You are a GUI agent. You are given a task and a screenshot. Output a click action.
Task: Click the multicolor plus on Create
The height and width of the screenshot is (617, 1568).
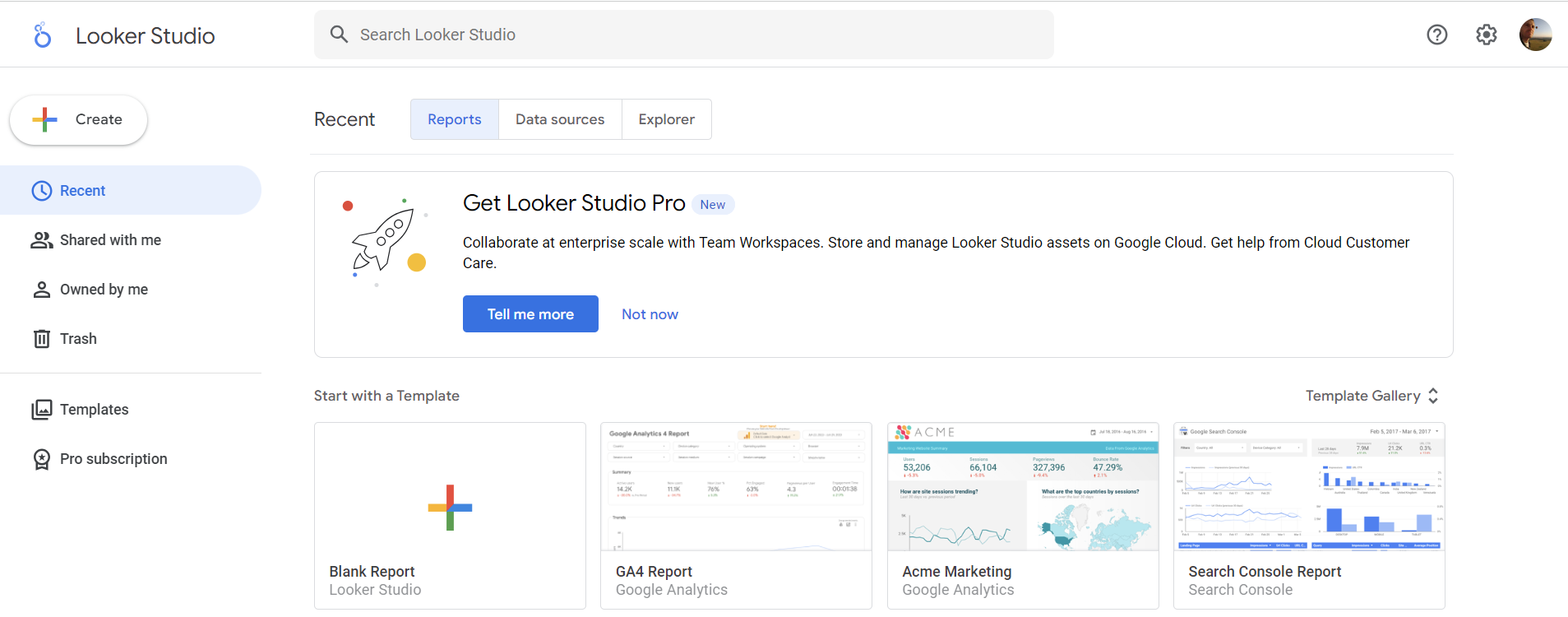point(45,120)
